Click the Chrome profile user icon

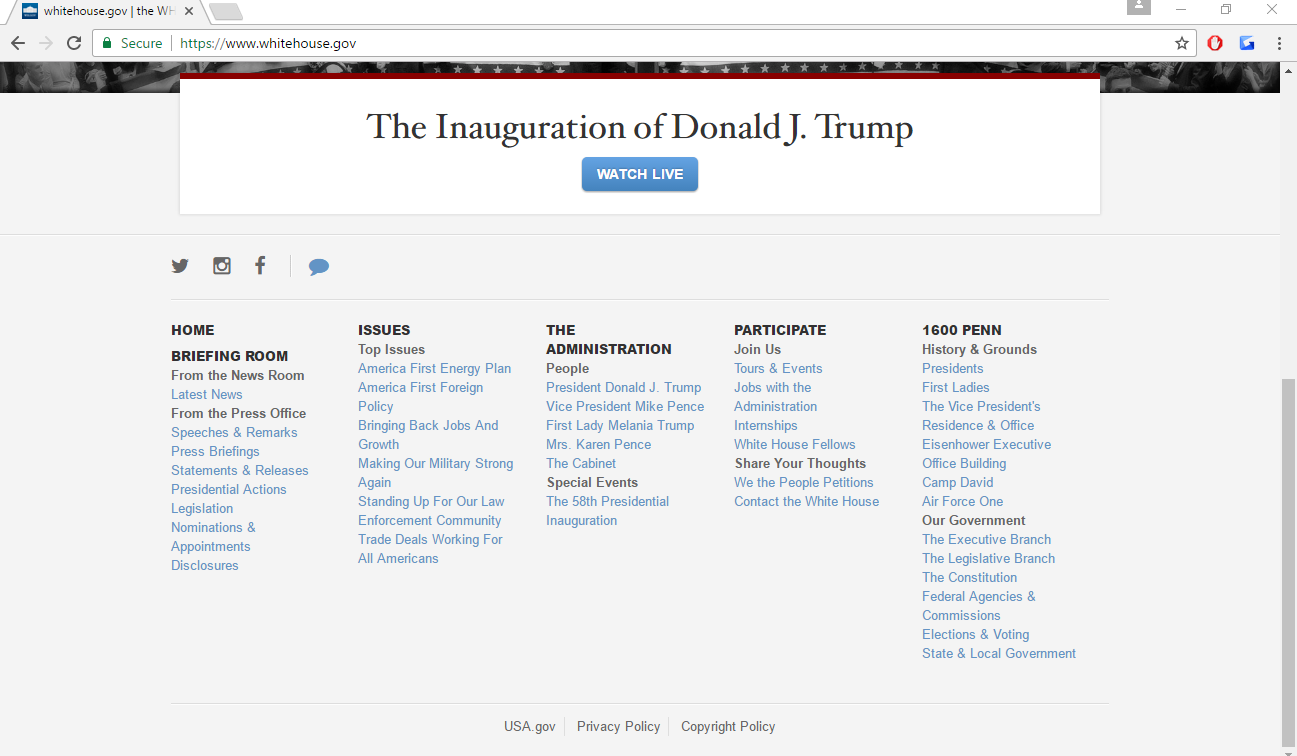[x=1139, y=8]
